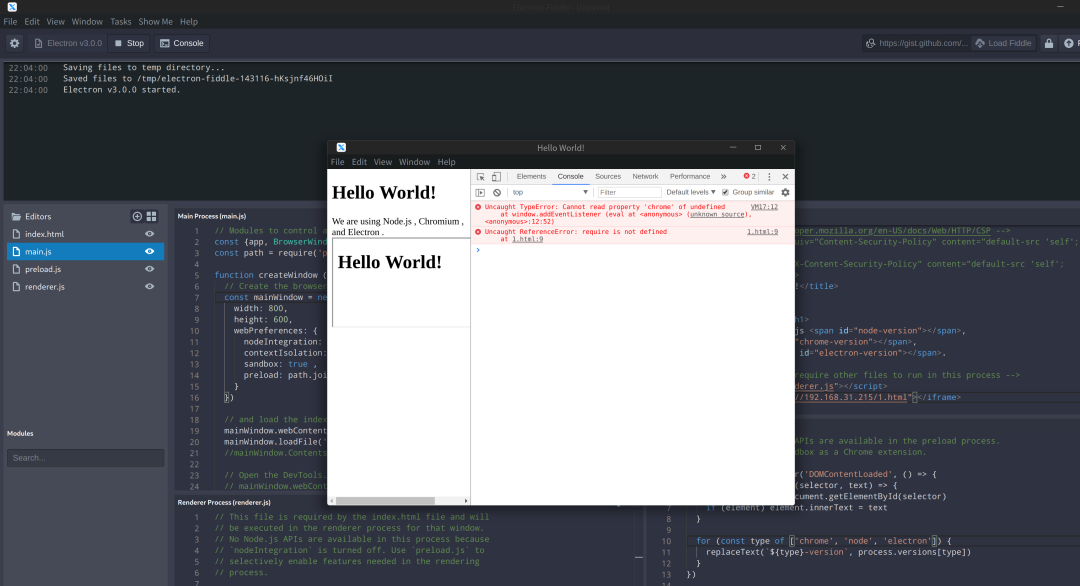Click the Hello World window app icon

(341, 147)
